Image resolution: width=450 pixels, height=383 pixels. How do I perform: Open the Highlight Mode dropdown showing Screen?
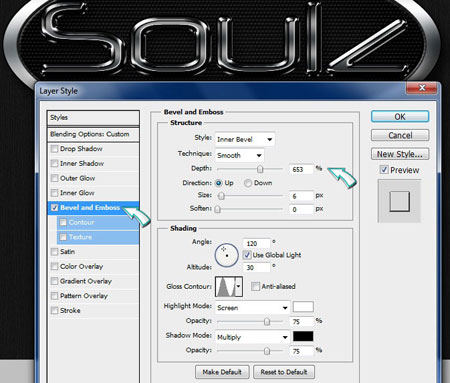click(252, 308)
